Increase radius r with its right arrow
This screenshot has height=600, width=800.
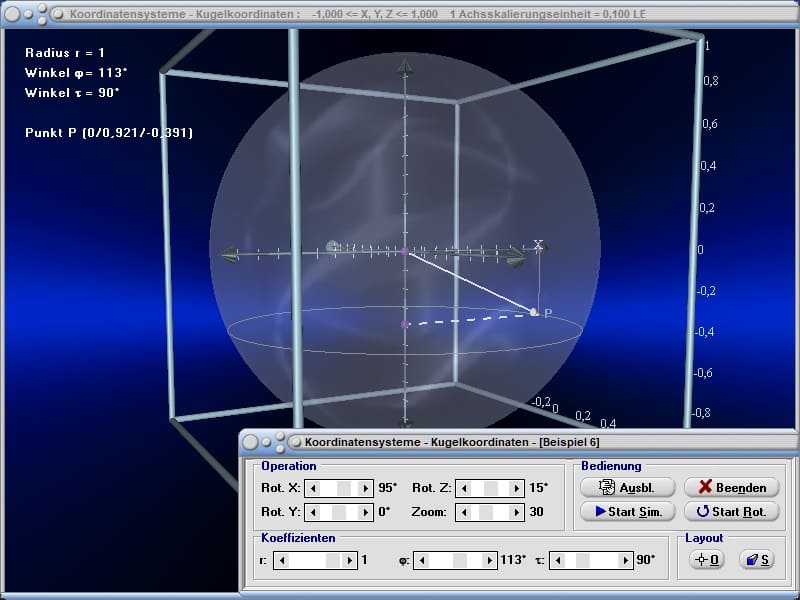[349, 560]
